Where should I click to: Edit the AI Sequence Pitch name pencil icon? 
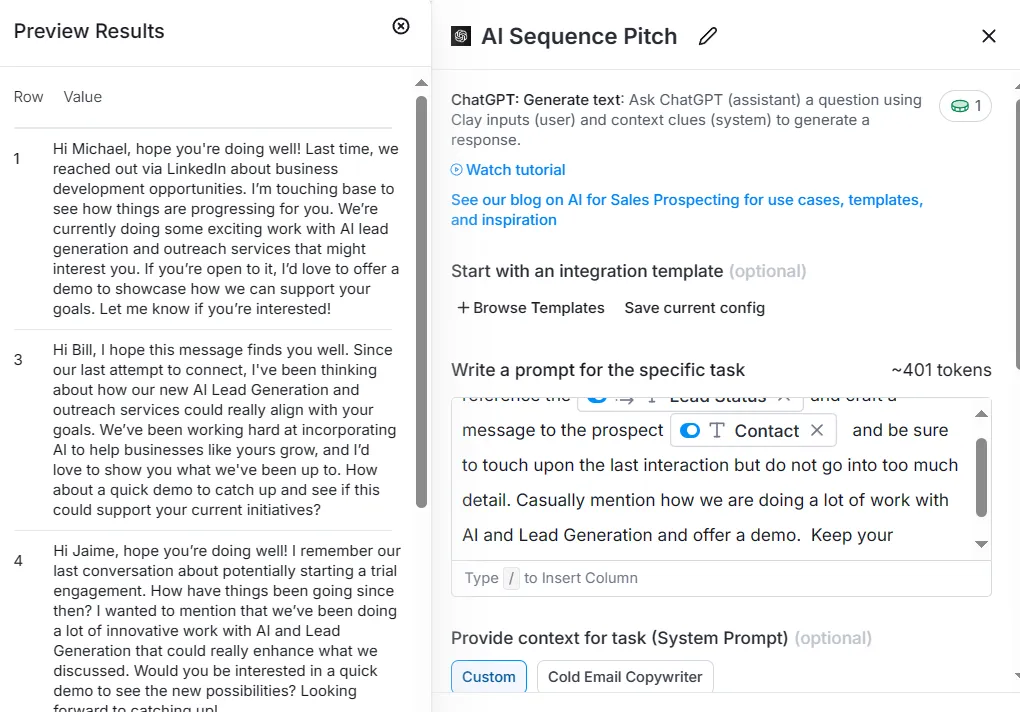pos(708,36)
